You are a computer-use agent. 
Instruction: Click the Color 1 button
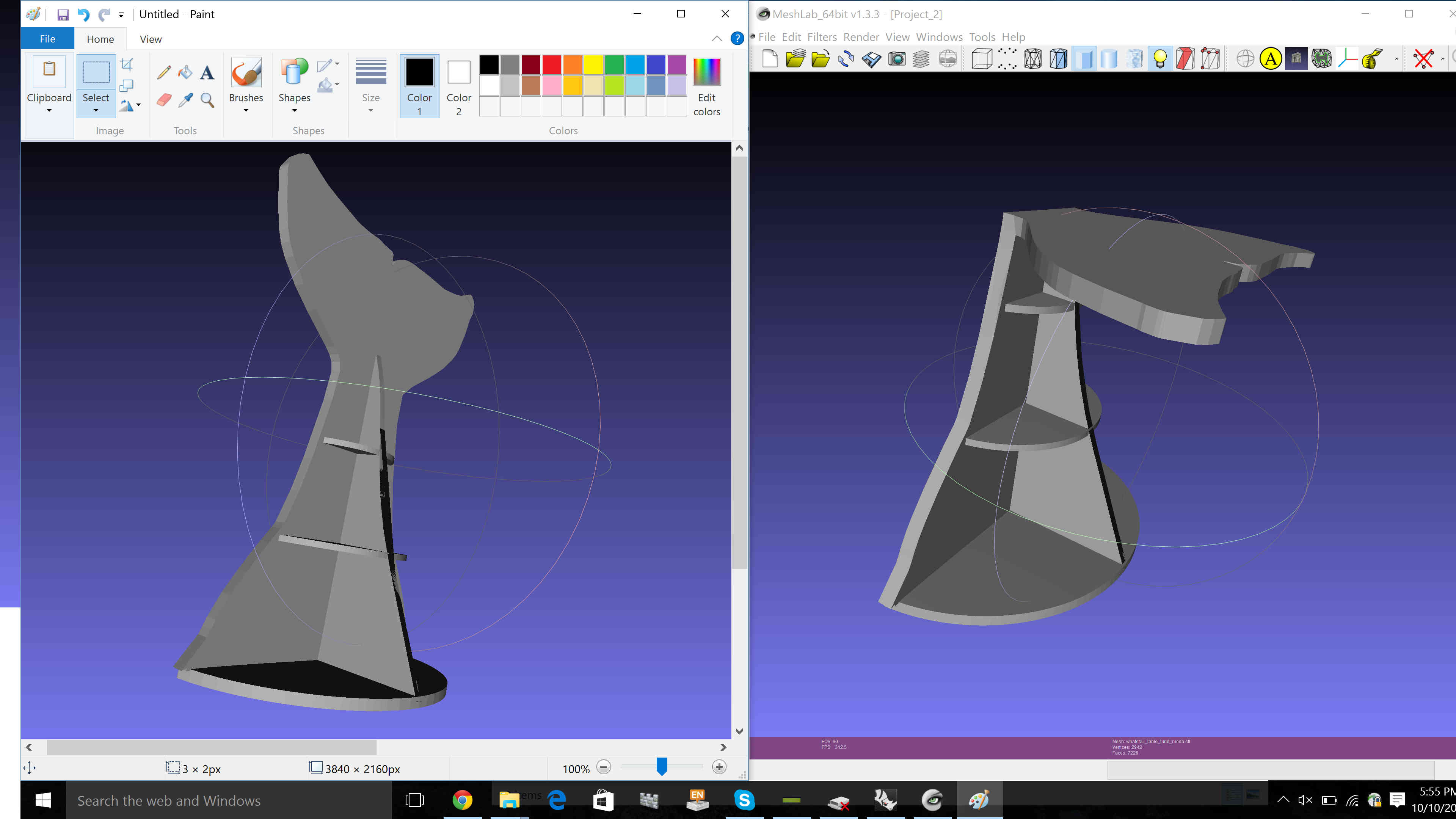(419, 86)
